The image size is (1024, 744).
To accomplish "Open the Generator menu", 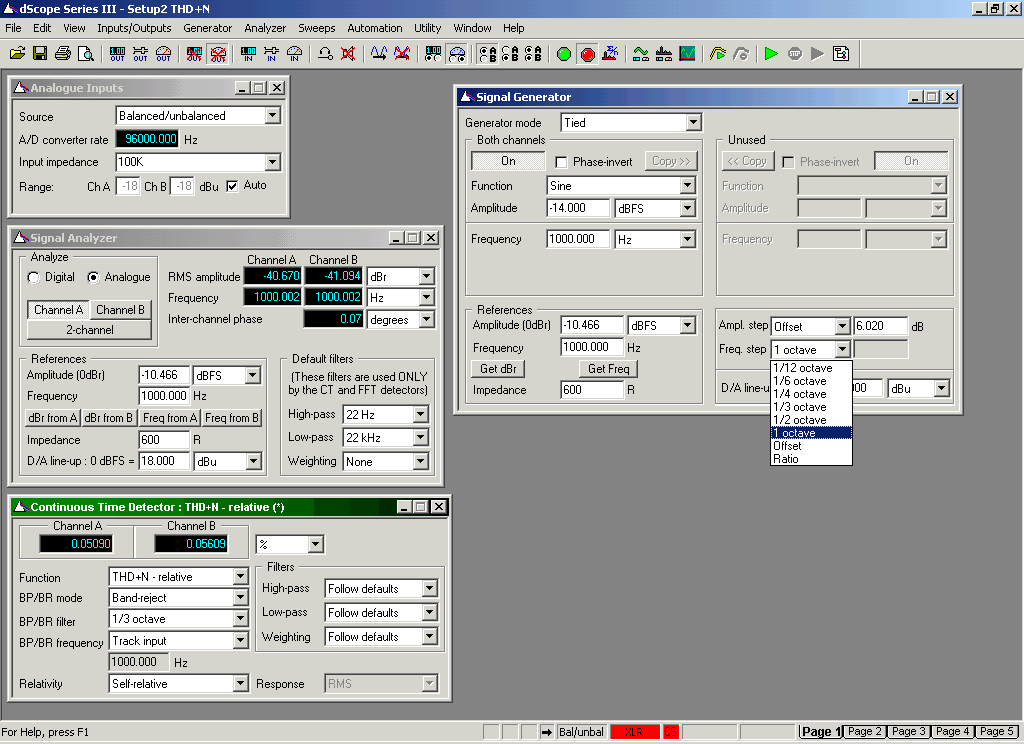I will (x=208, y=28).
